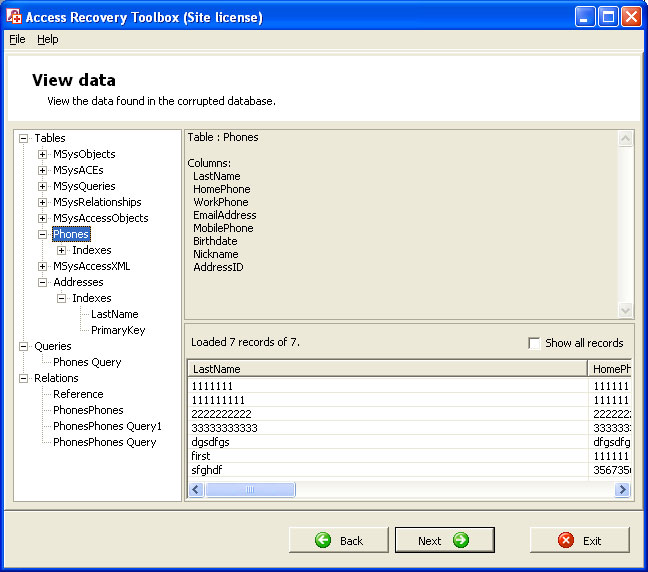This screenshot has height=572, width=648.
Task: Click the app icon in title bar
Action: 14,17
